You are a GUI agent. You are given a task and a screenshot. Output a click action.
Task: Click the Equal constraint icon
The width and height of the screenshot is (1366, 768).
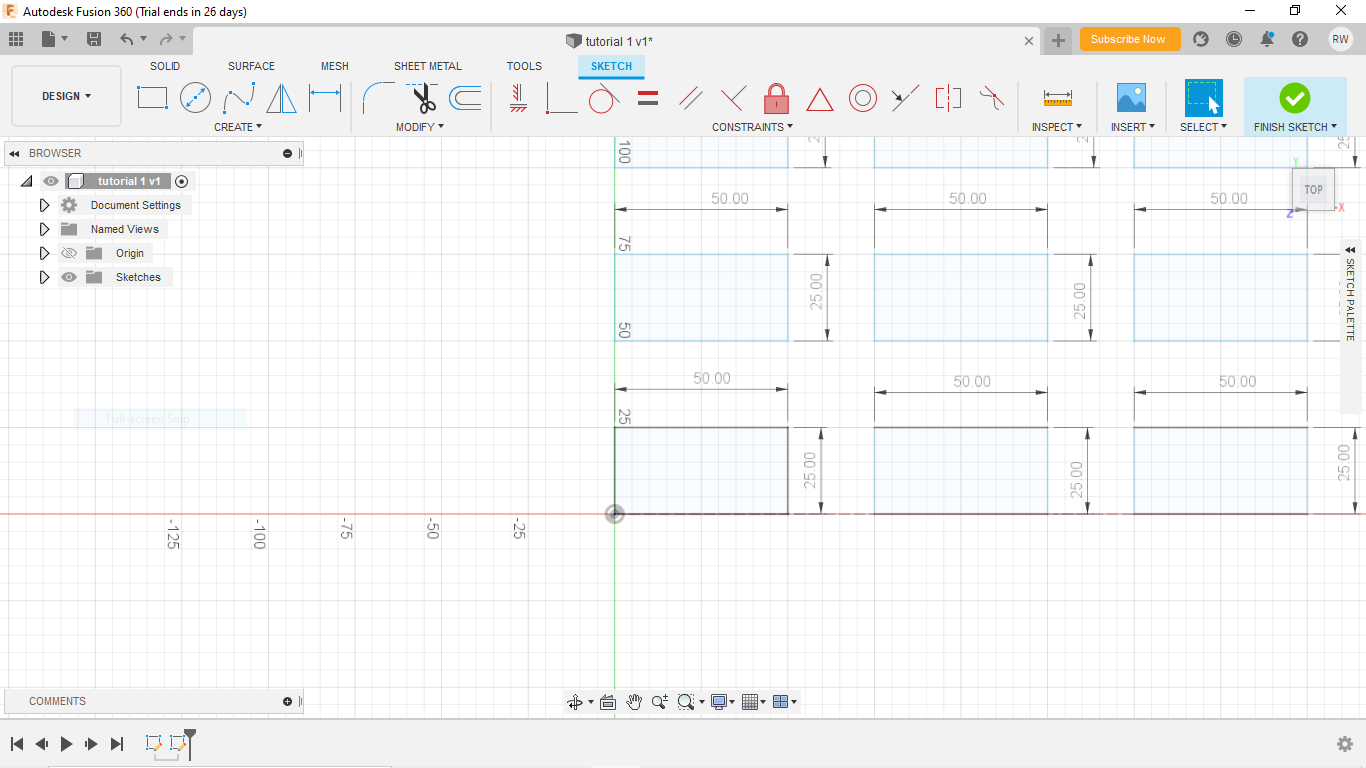click(648, 98)
